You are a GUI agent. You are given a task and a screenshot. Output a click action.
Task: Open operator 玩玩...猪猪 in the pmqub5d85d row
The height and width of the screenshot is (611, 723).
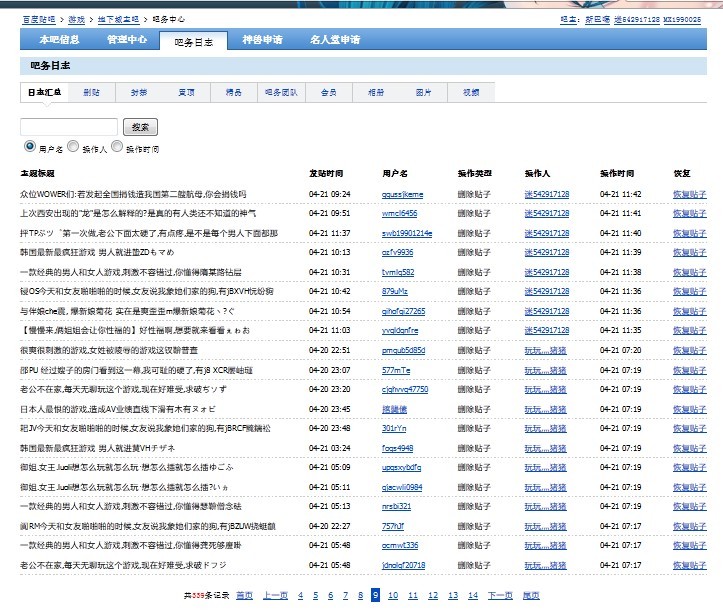click(x=545, y=350)
